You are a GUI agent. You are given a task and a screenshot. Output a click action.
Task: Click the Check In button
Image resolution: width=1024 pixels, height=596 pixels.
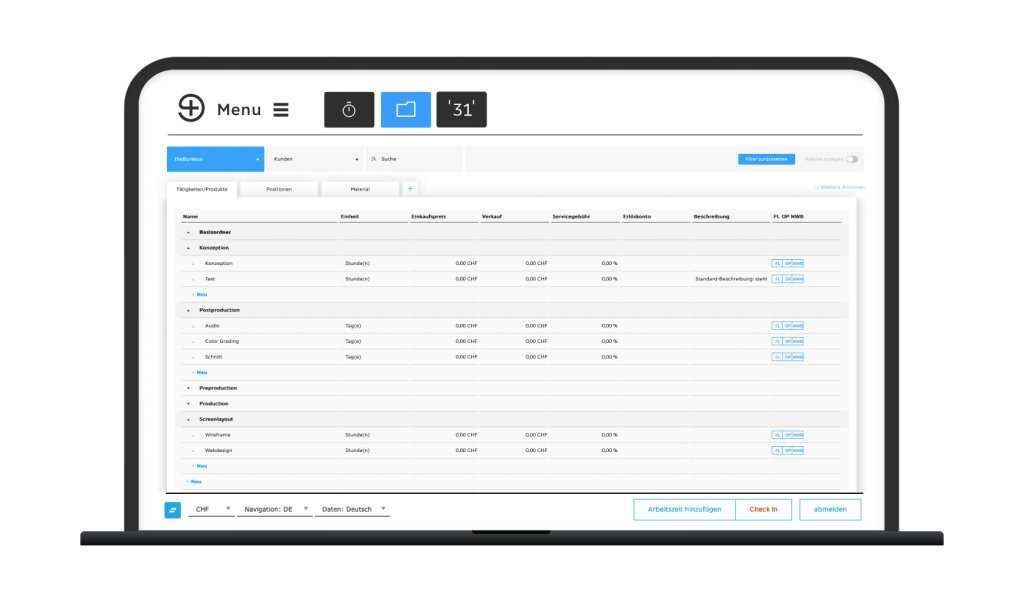pos(763,510)
